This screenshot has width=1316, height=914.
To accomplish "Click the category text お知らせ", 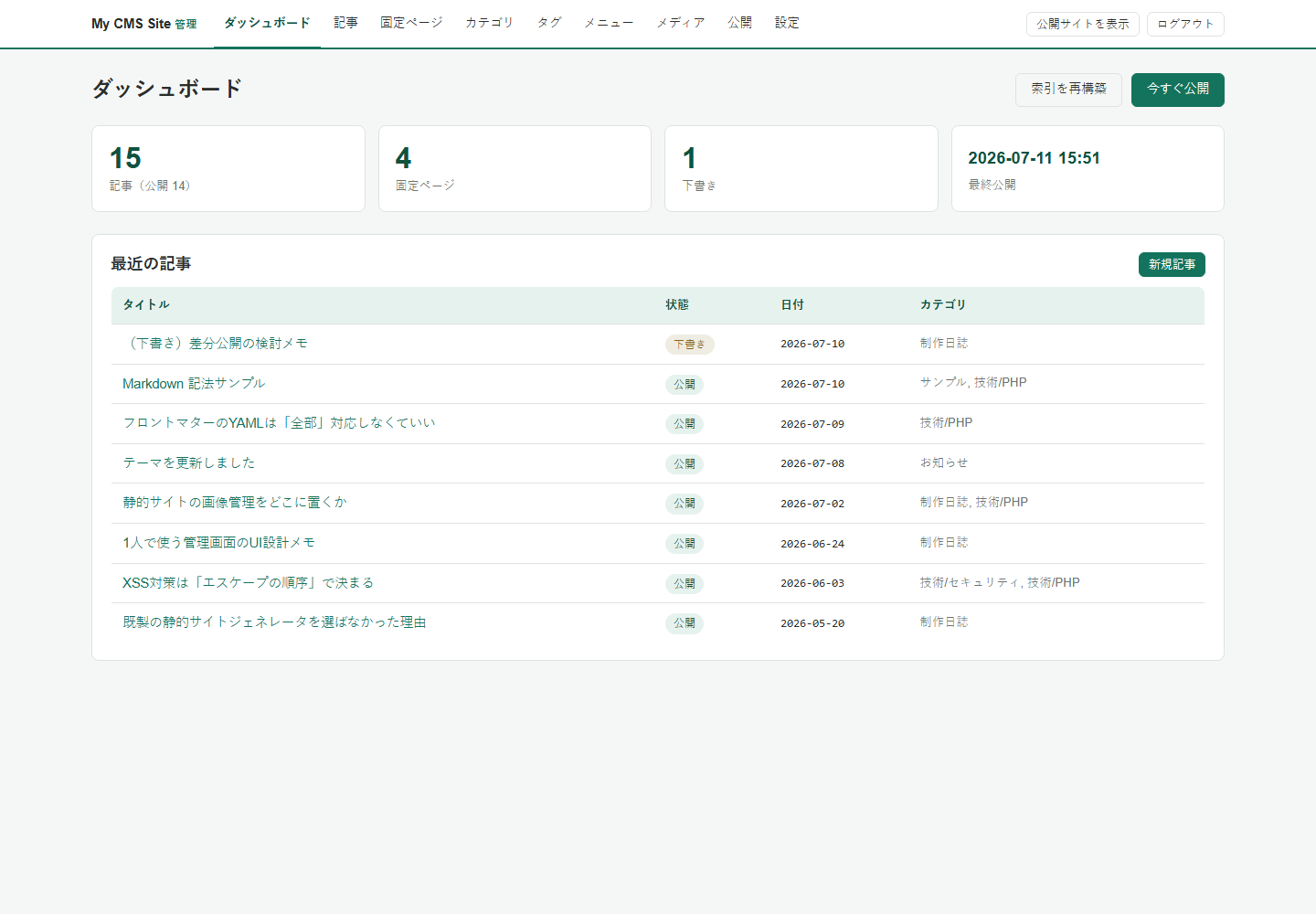I will [x=944, y=462].
